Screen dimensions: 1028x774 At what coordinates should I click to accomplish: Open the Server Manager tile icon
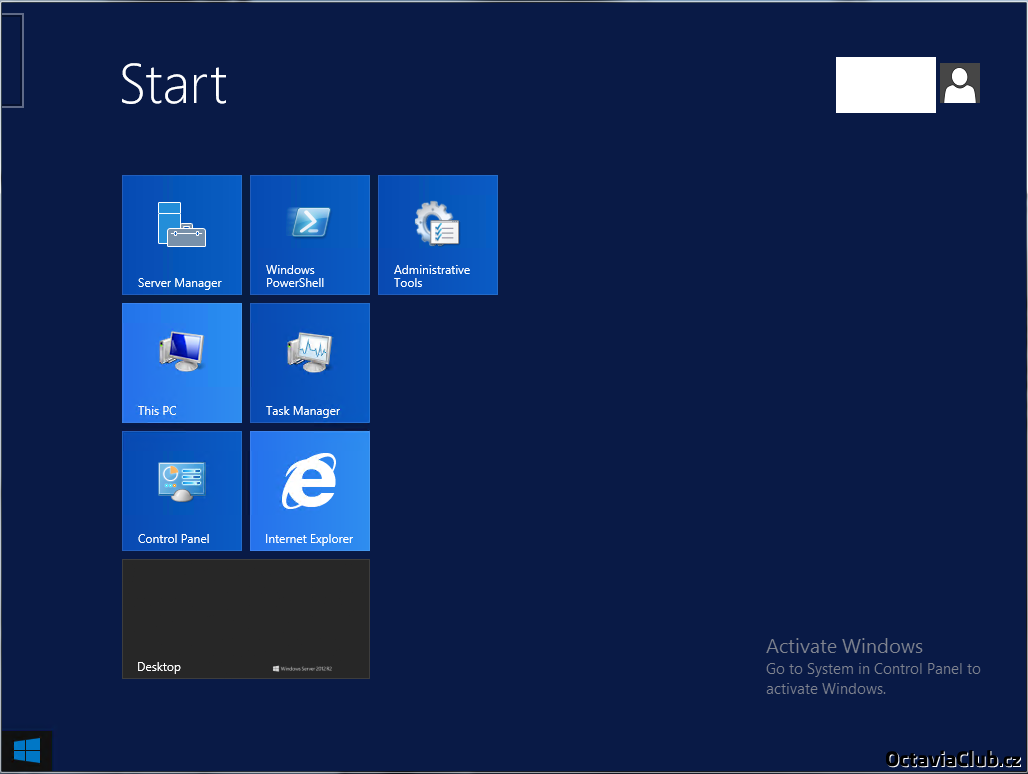[x=181, y=224]
